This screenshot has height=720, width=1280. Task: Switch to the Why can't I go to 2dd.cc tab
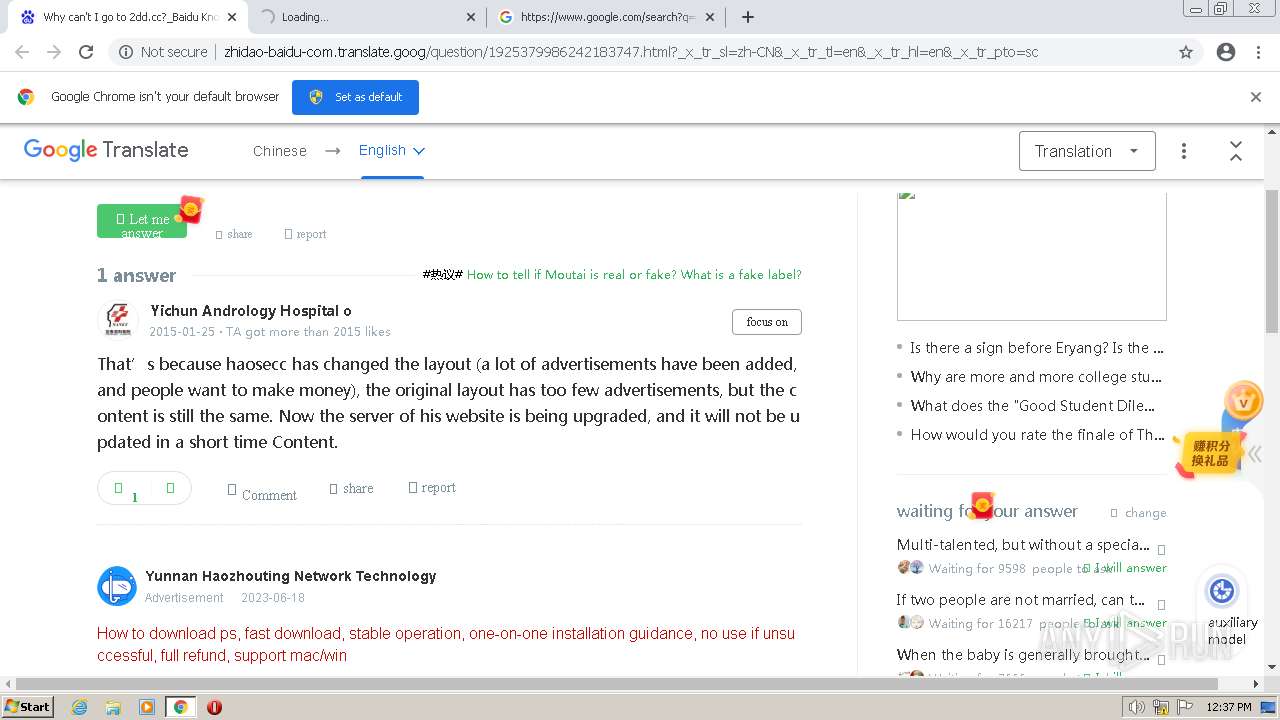point(130,17)
